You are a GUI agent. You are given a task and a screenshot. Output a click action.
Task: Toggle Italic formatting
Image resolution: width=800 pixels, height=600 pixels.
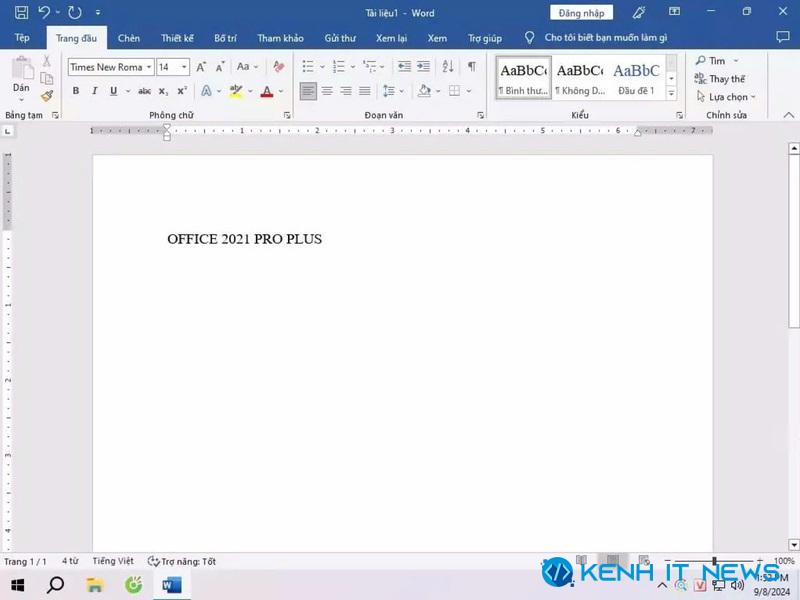tap(94, 91)
